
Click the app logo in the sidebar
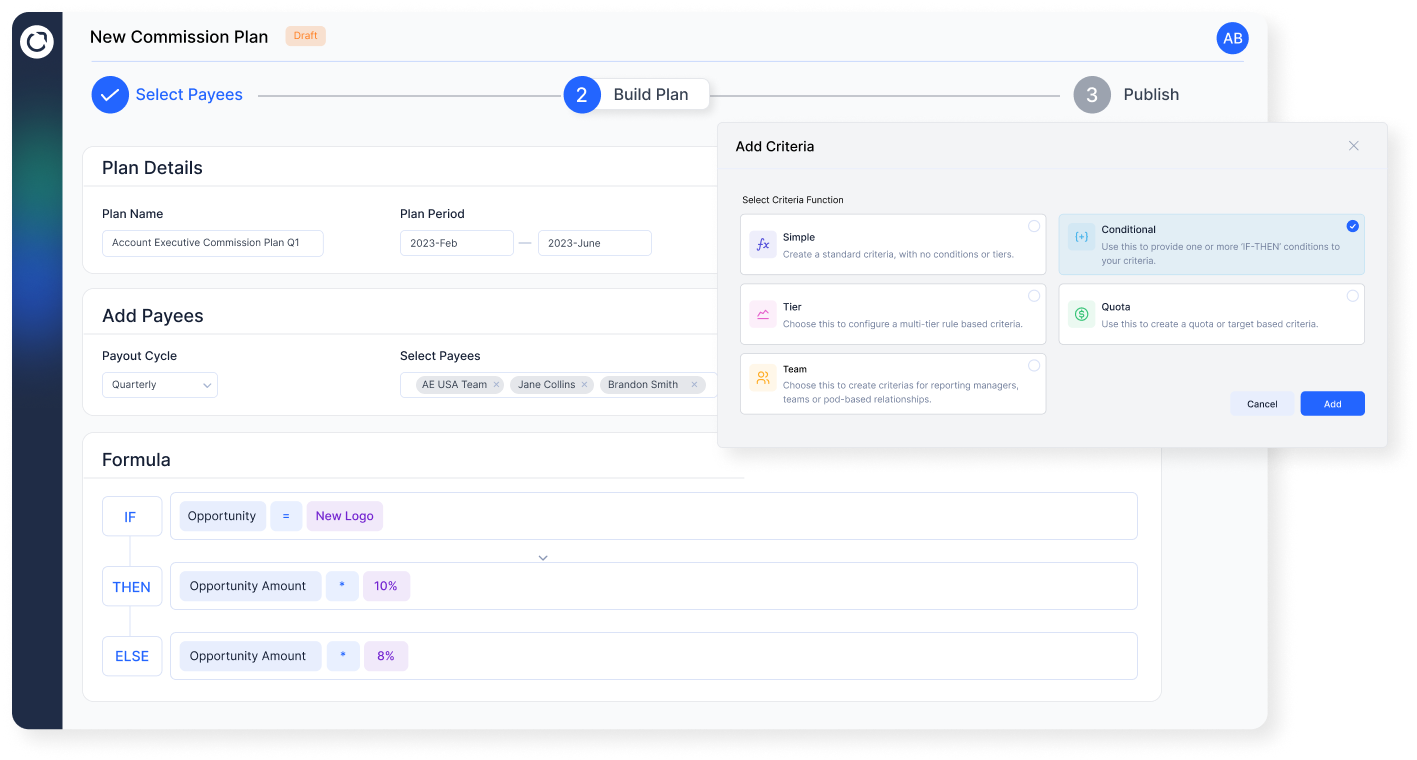37,41
